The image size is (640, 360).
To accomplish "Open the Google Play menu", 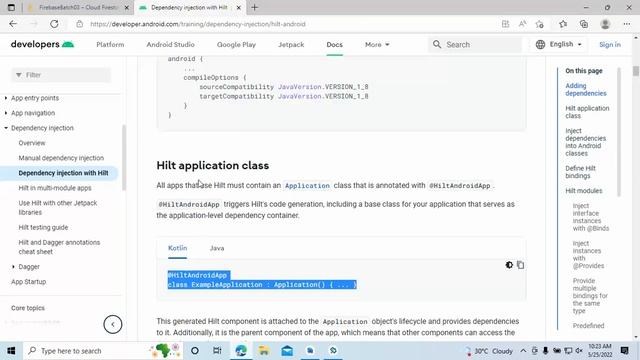I will tap(236, 44).
